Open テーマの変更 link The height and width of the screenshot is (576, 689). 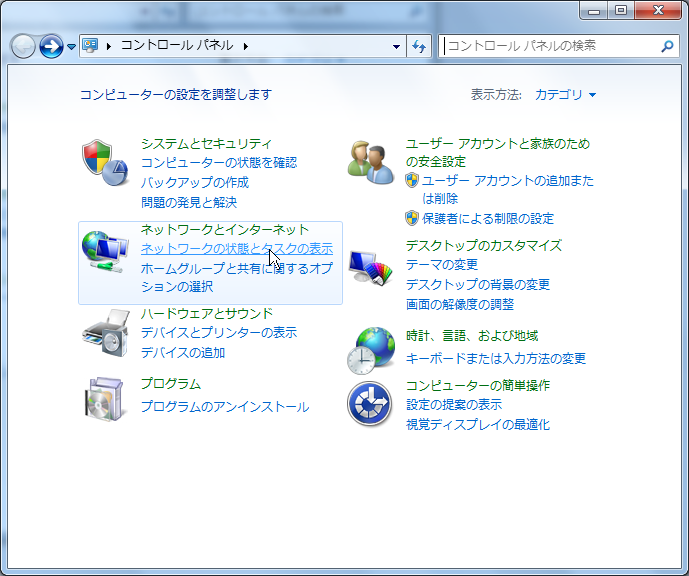point(442,264)
